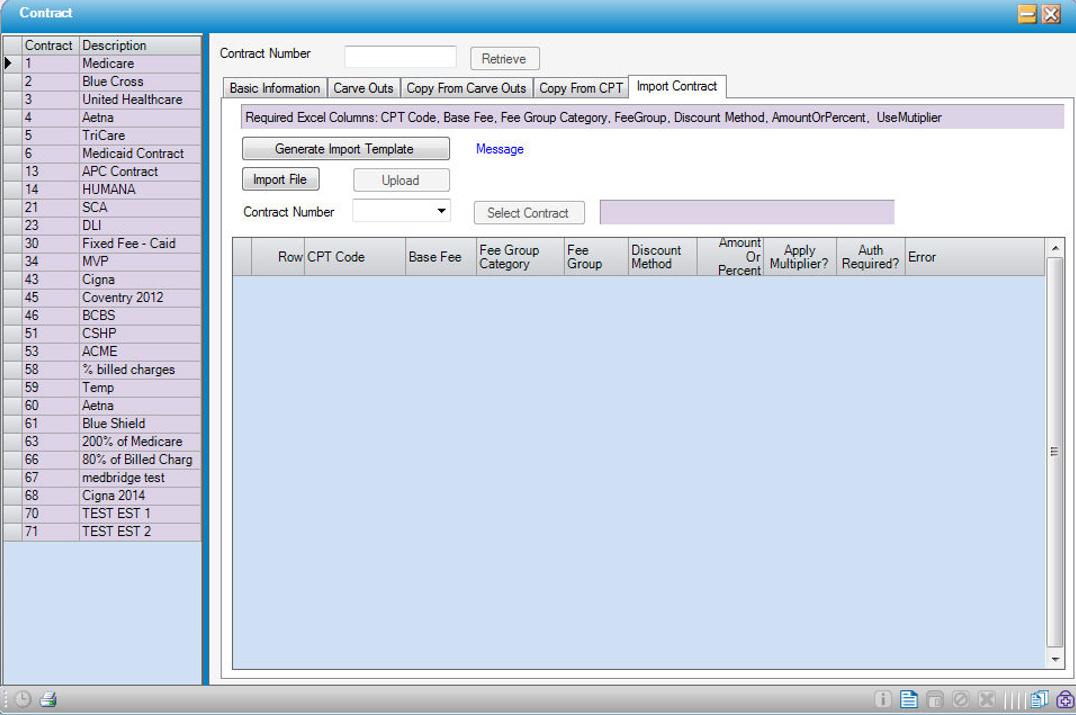Select the Copy From CPT tab
The width and height of the screenshot is (1076, 715).
[x=581, y=88]
